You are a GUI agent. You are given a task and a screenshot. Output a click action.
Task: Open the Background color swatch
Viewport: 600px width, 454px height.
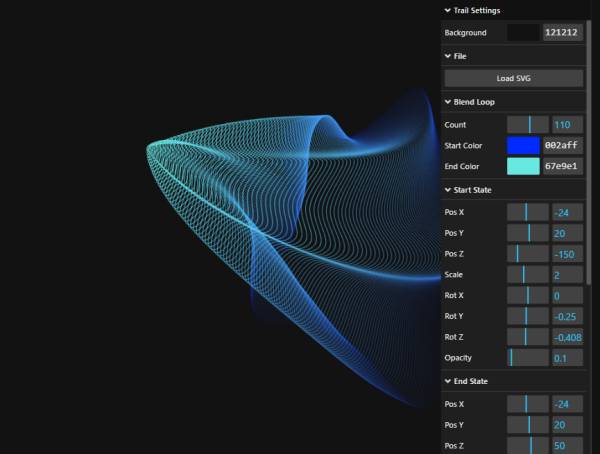(x=522, y=33)
